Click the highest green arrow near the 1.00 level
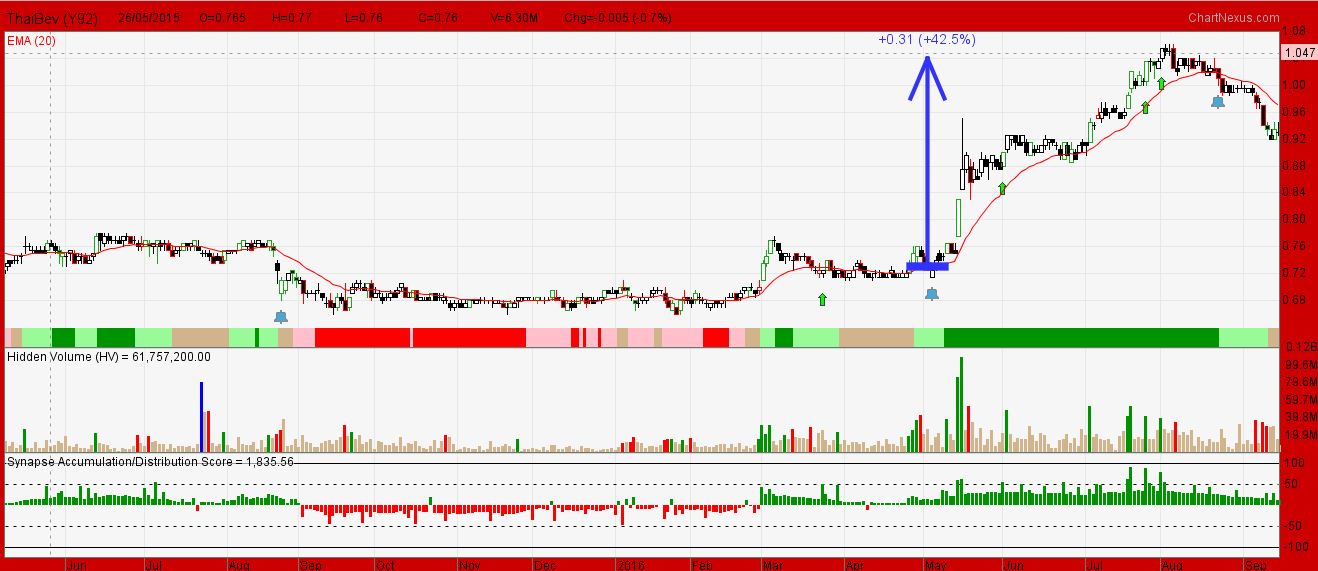 pyautogui.click(x=1161, y=84)
